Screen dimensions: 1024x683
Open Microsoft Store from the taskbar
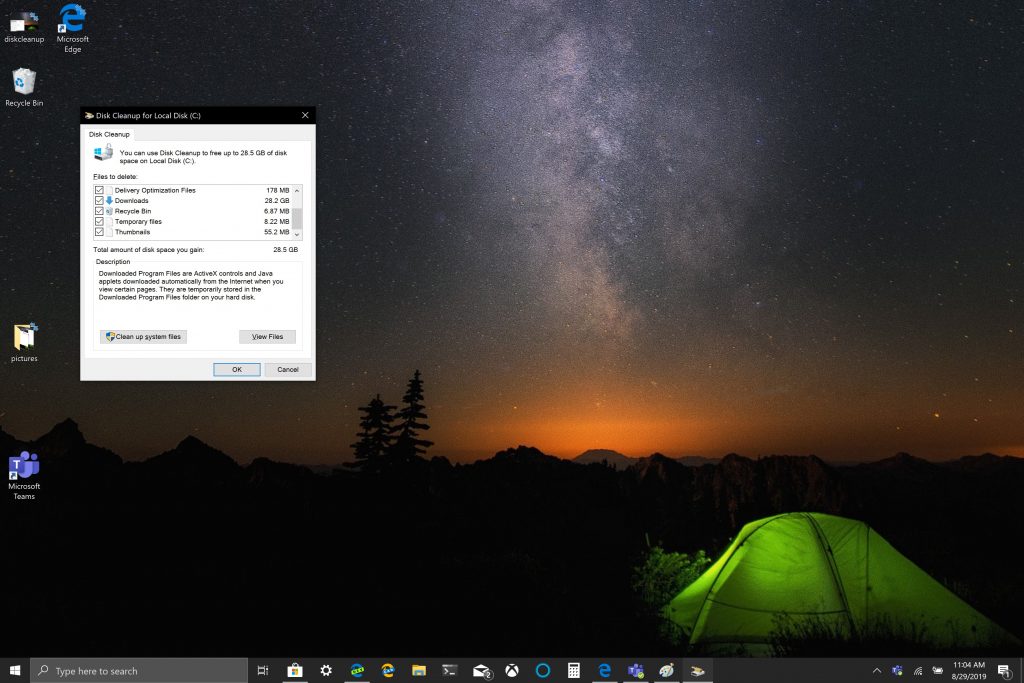(x=295, y=670)
